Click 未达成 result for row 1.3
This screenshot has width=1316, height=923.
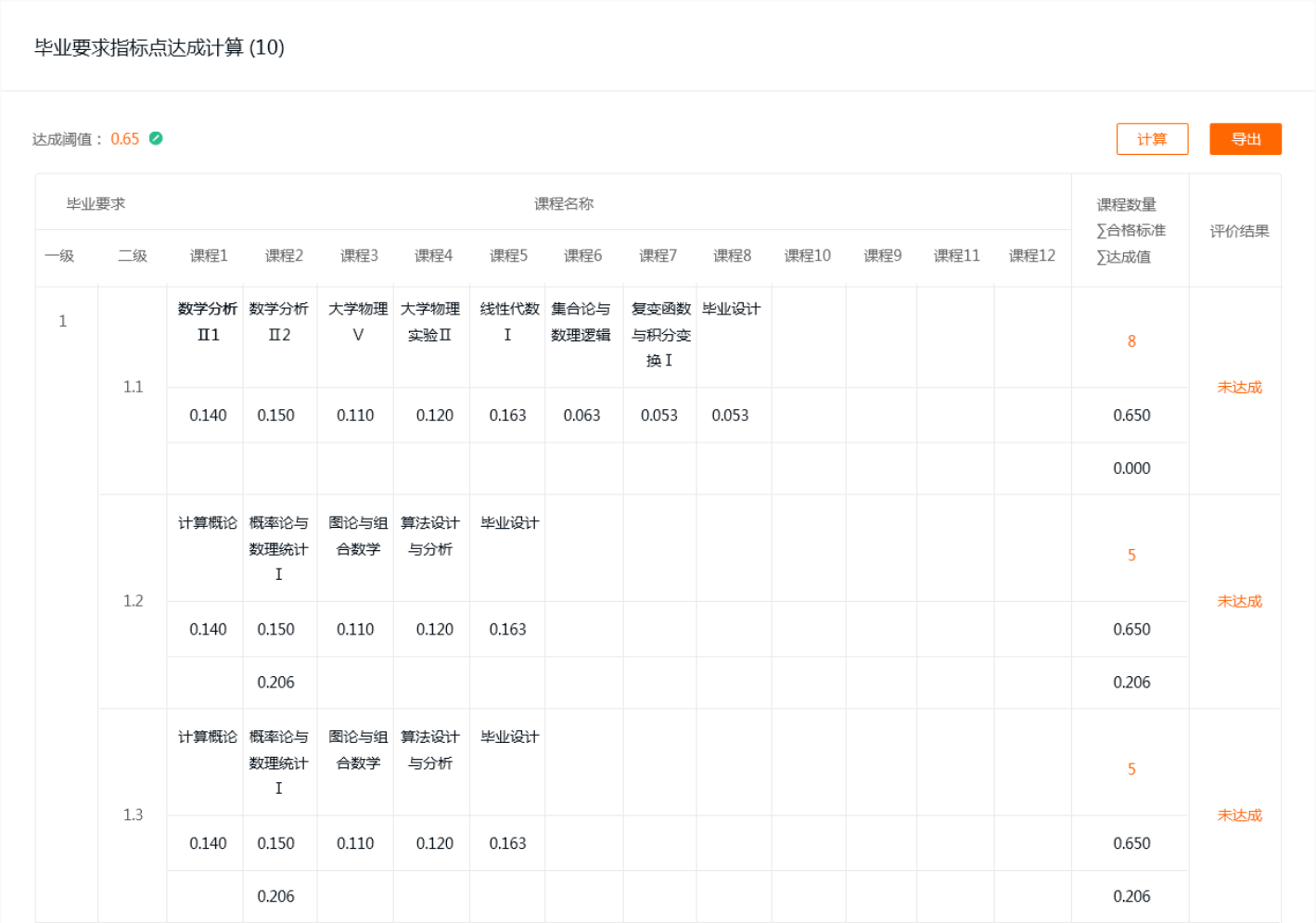(1239, 814)
